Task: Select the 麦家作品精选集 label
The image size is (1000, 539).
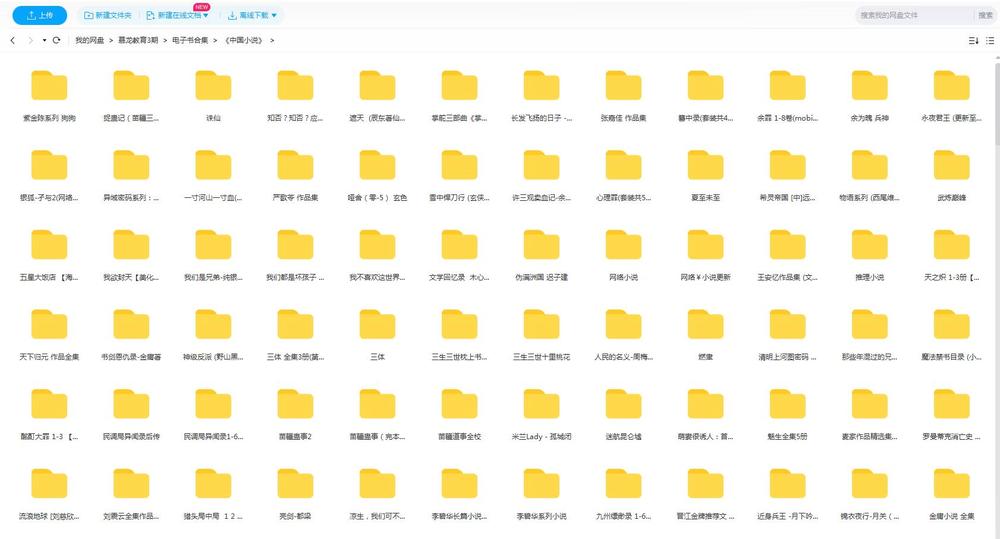Action: point(869,437)
